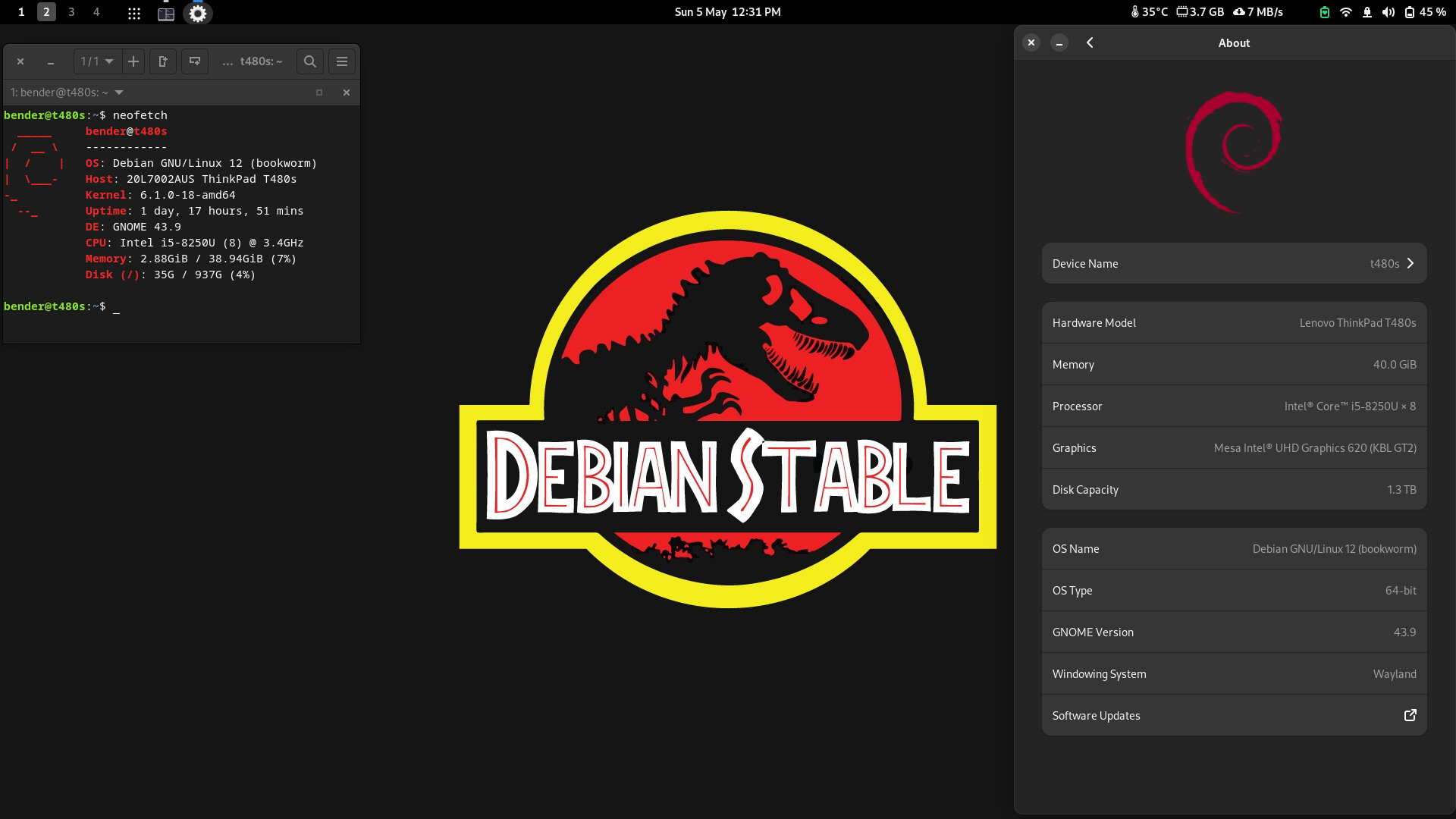Add terminal down split icon in Tilix
The height and width of the screenshot is (819, 1456).
195,61
